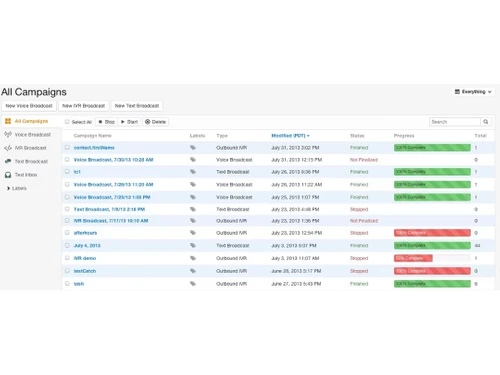Click tag icon for Voice Broadcast, 7/30/13 10:28 AM
Screen dimensions: 500x375
[193, 160]
